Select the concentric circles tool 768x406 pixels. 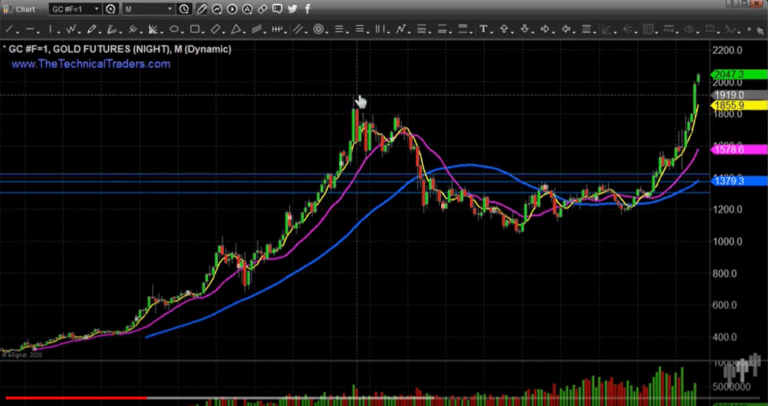coord(318,29)
